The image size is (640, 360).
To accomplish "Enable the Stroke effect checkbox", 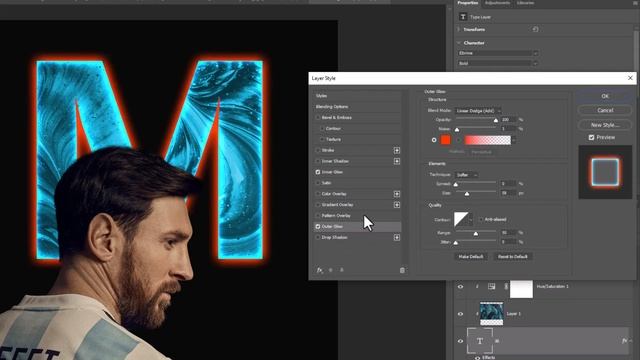I will tap(318, 151).
